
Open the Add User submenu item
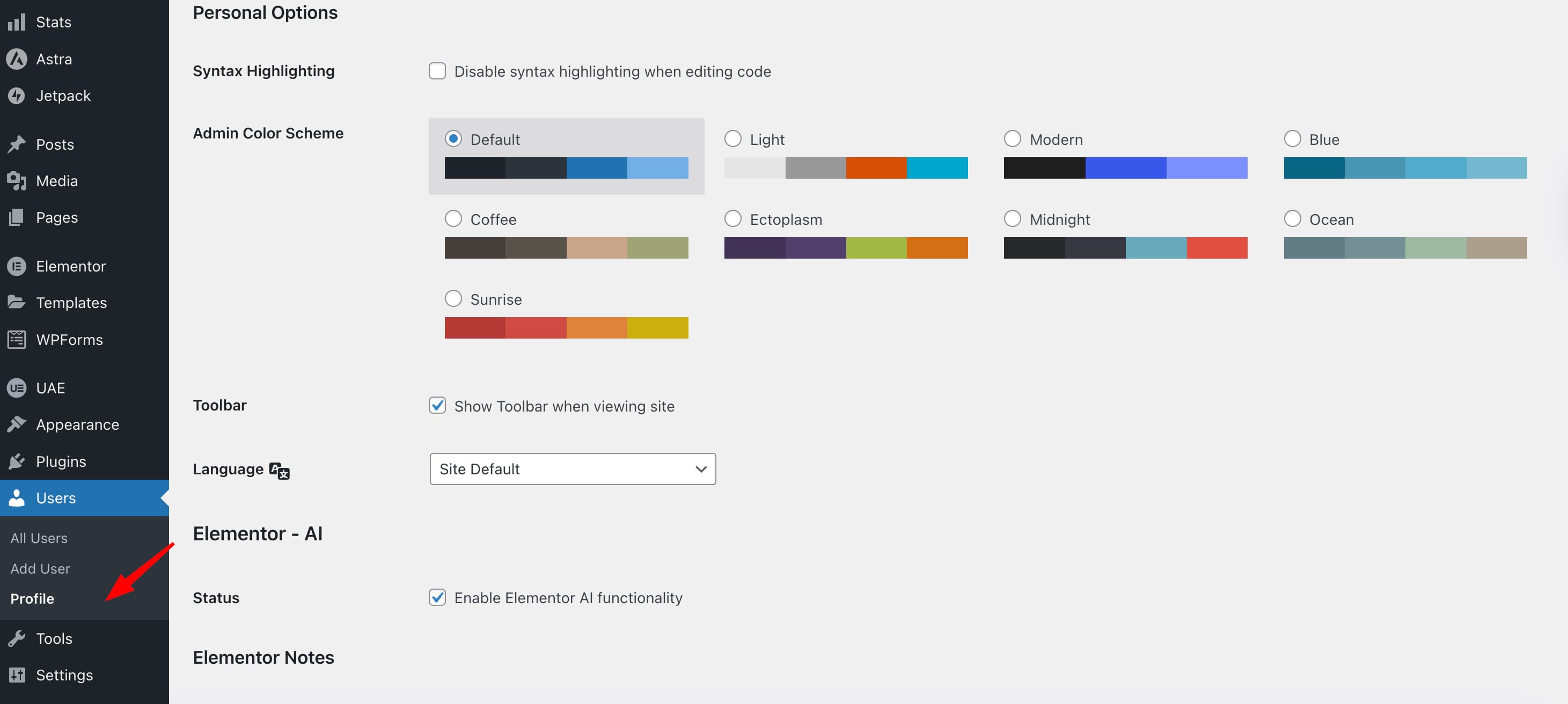click(x=40, y=568)
